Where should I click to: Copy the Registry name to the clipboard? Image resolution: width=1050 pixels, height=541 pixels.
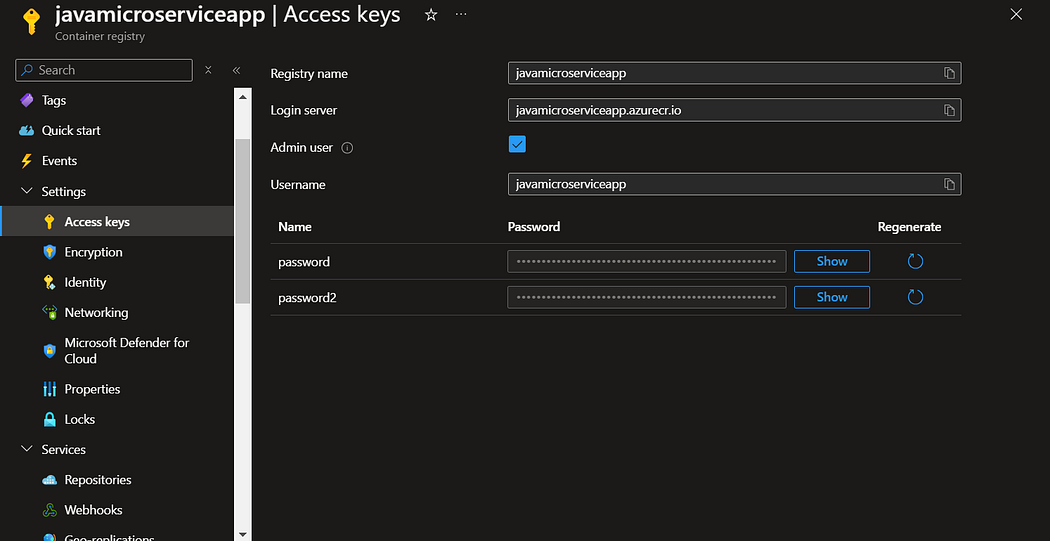tap(949, 74)
